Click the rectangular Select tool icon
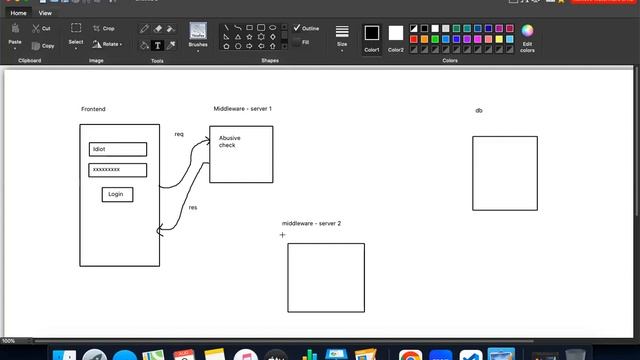The height and width of the screenshot is (360, 640). 76,28
